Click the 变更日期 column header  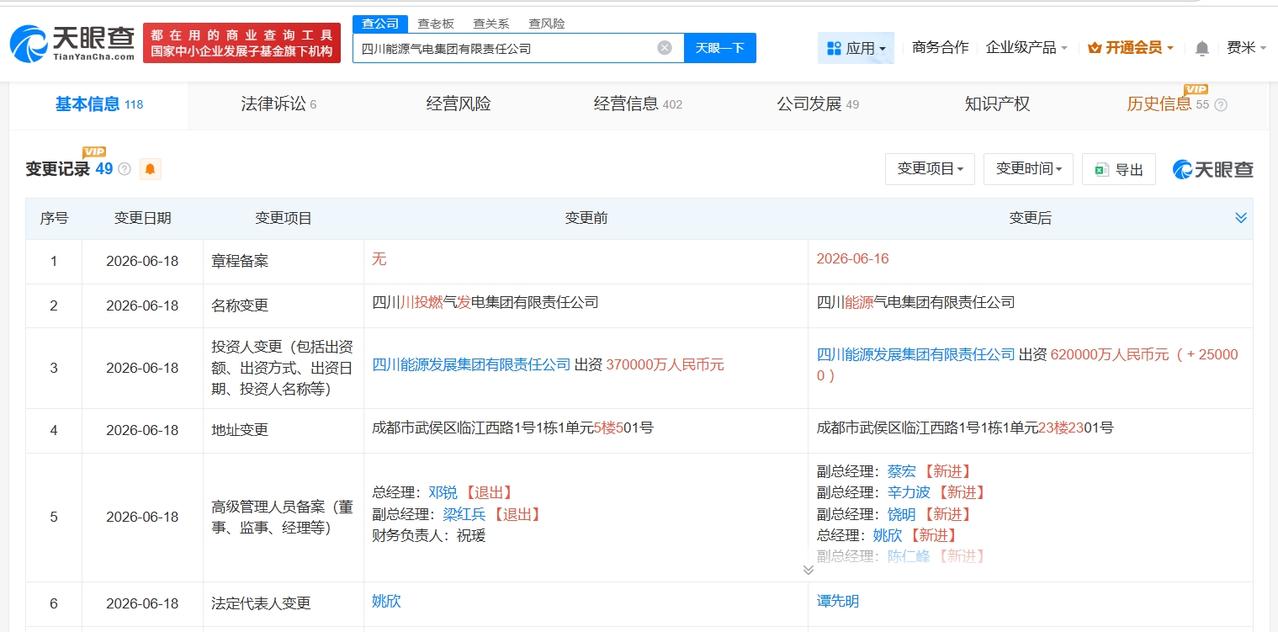(142, 218)
